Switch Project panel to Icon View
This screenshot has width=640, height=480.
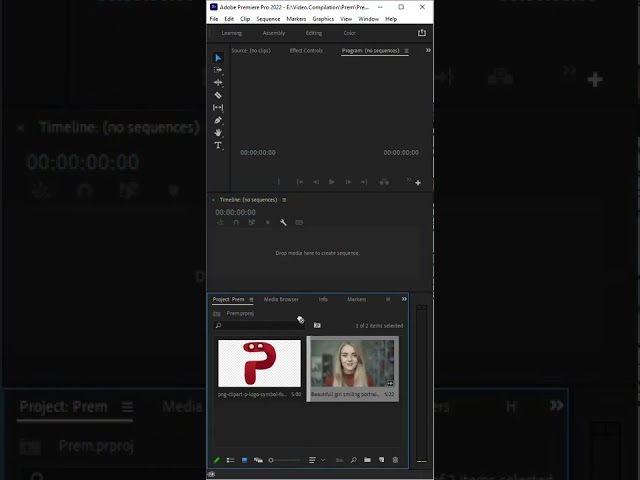pyautogui.click(x=244, y=460)
